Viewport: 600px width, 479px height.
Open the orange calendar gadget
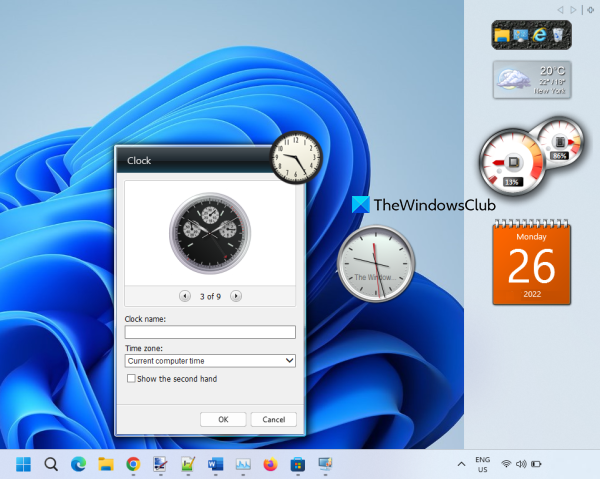pyautogui.click(x=531, y=264)
